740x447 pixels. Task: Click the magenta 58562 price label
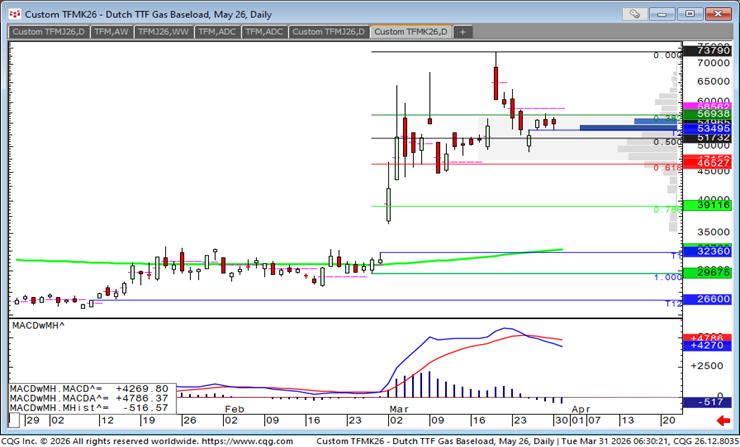[x=704, y=106]
